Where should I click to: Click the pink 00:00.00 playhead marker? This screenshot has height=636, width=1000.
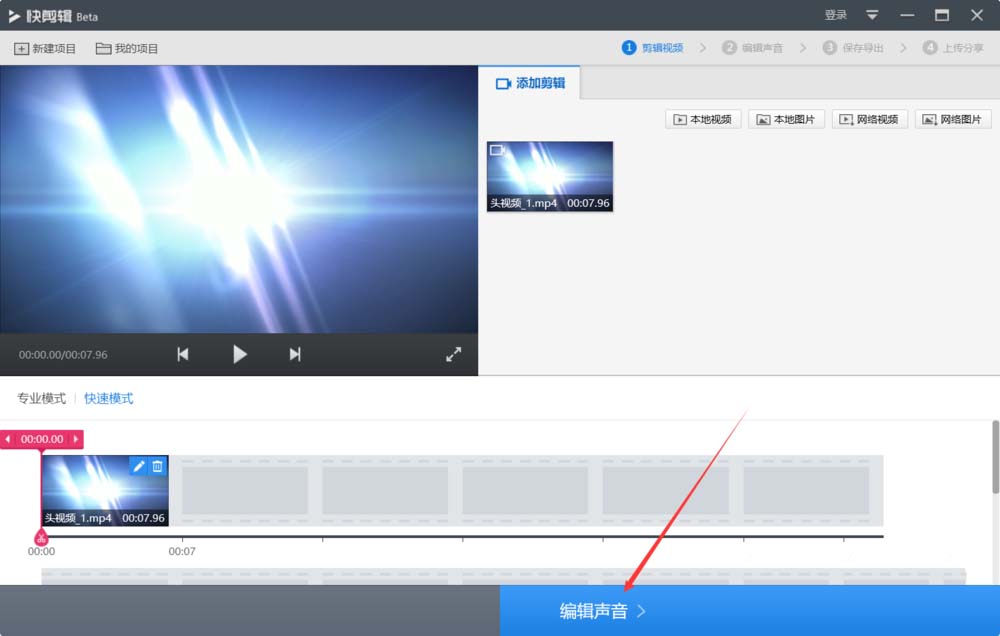coord(41,439)
